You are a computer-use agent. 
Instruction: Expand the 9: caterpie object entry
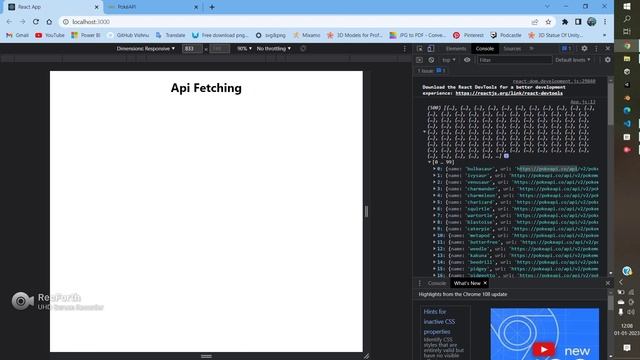click(434, 229)
